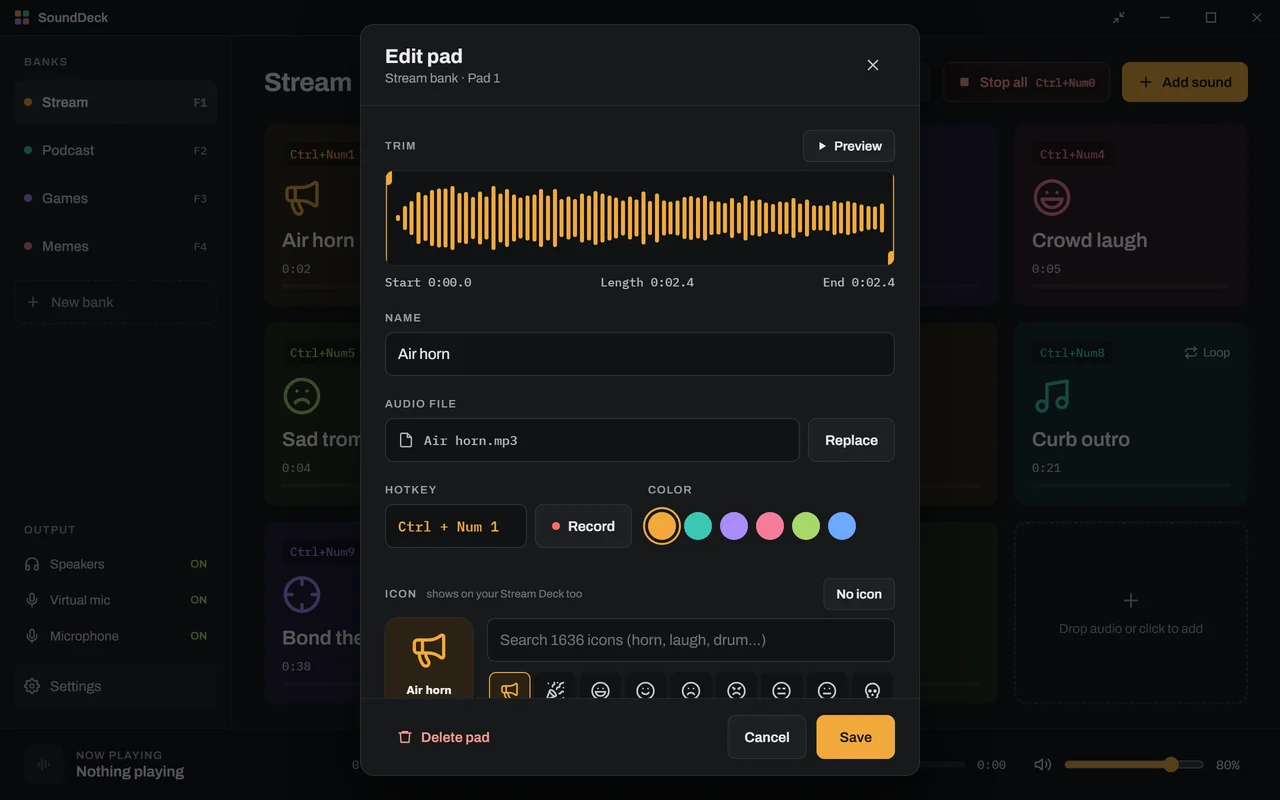Click the laughing face icon on Crowd laugh pad
Image resolution: width=1280 pixels, height=800 pixels.
click(1051, 197)
